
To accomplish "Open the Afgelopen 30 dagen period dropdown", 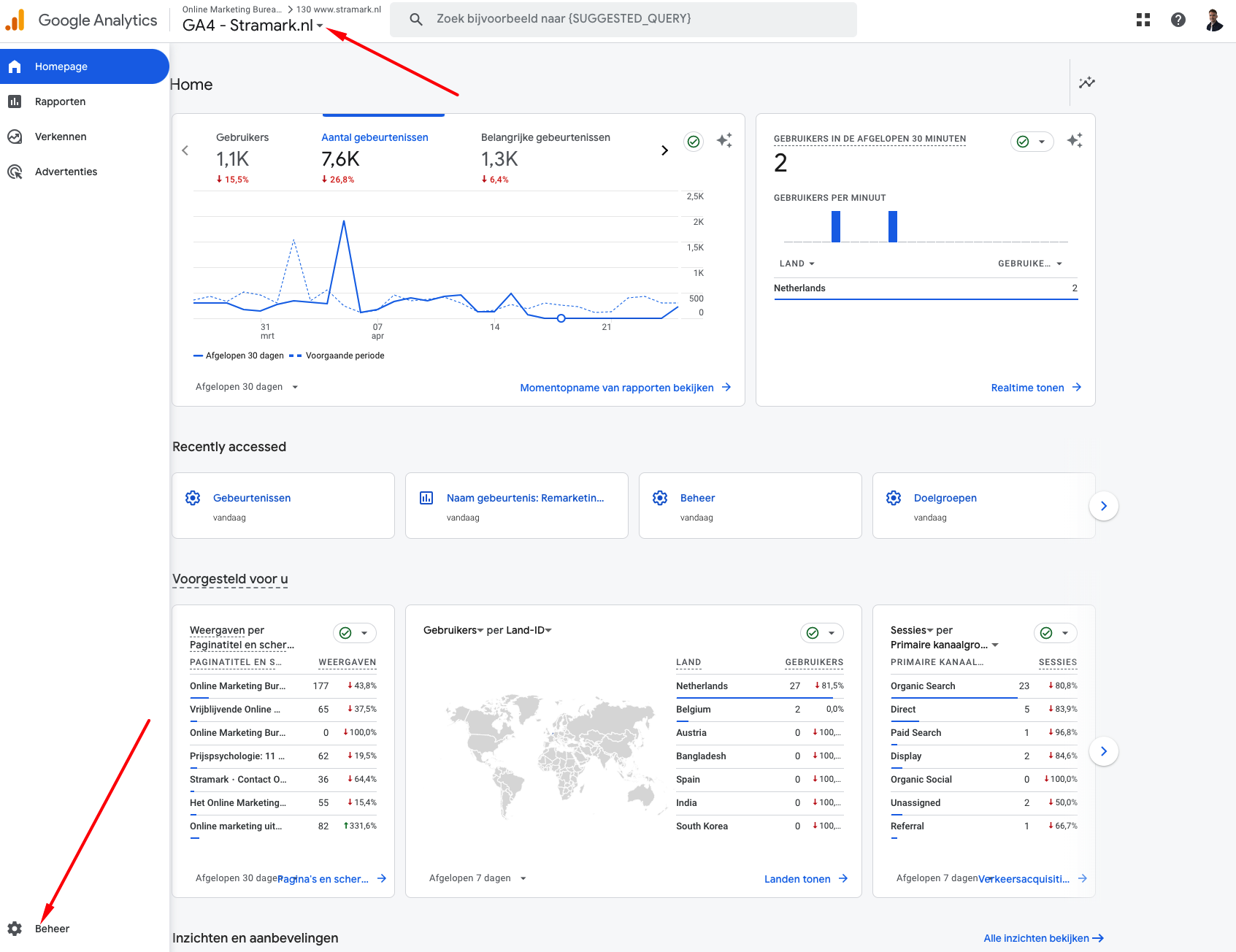I will click(247, 387).
